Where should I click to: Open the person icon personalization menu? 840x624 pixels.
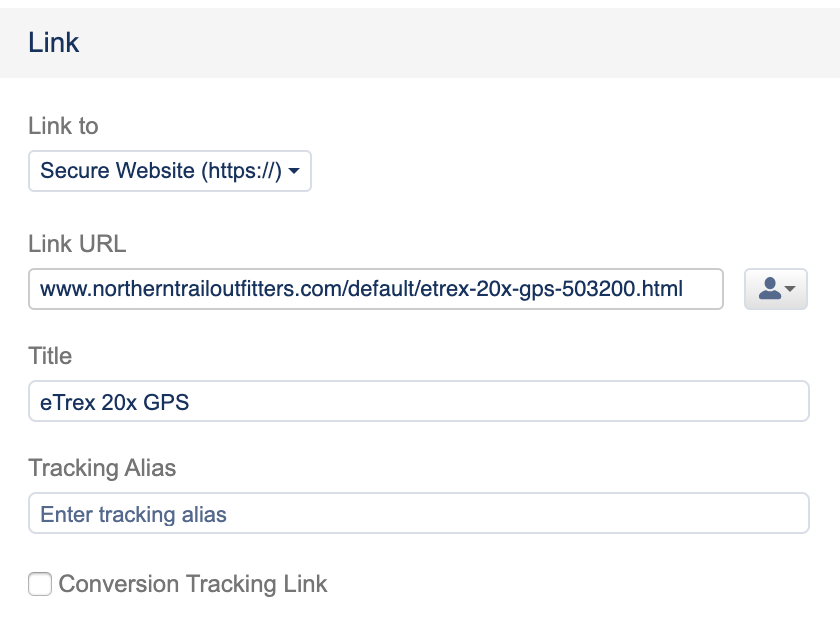775,289
